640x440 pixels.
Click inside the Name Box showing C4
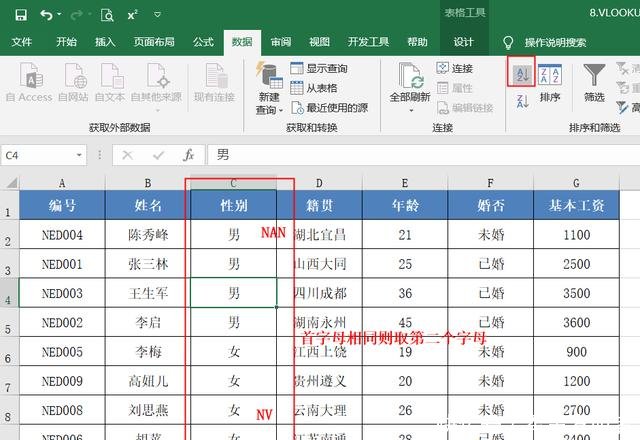38,156
